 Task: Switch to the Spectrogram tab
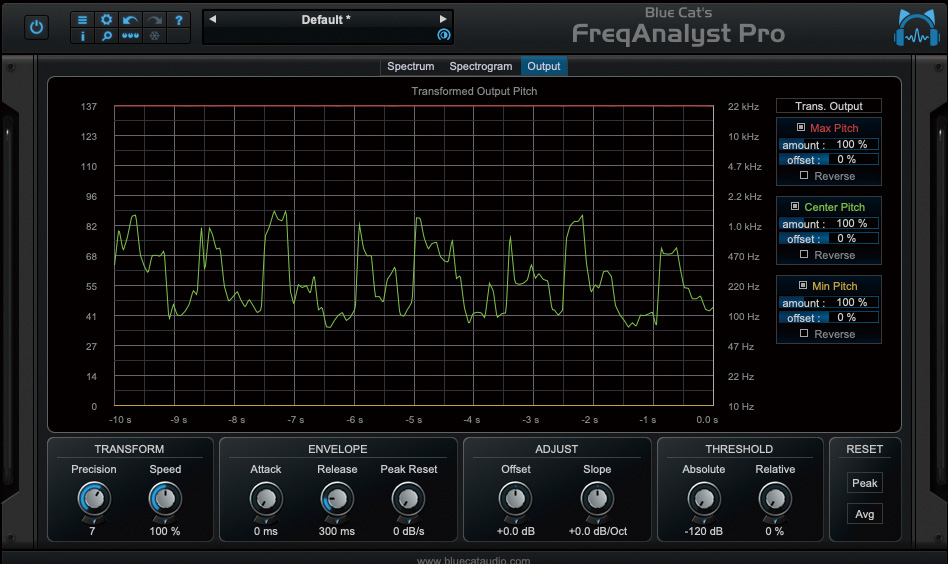click(481, 66)
